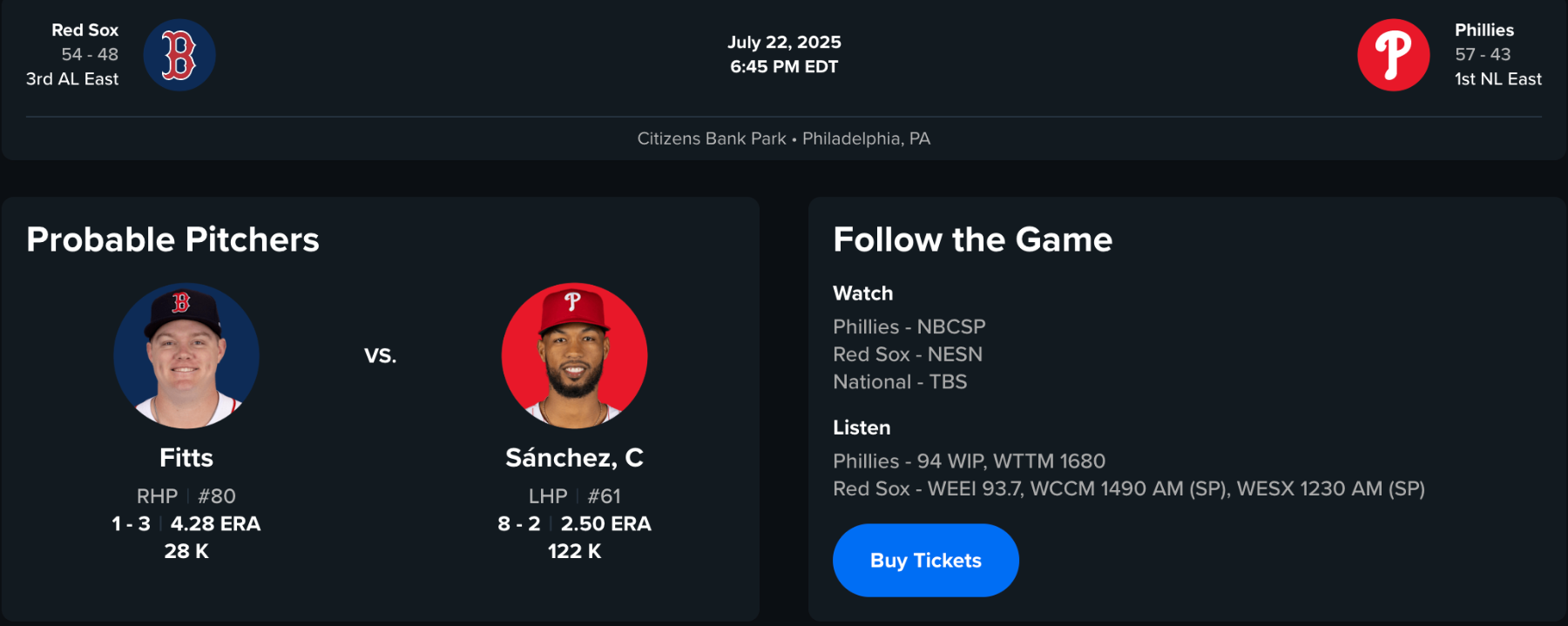Click the 1st NL East standing
Screen dimensions: 1568x626
click(1497, 78)
